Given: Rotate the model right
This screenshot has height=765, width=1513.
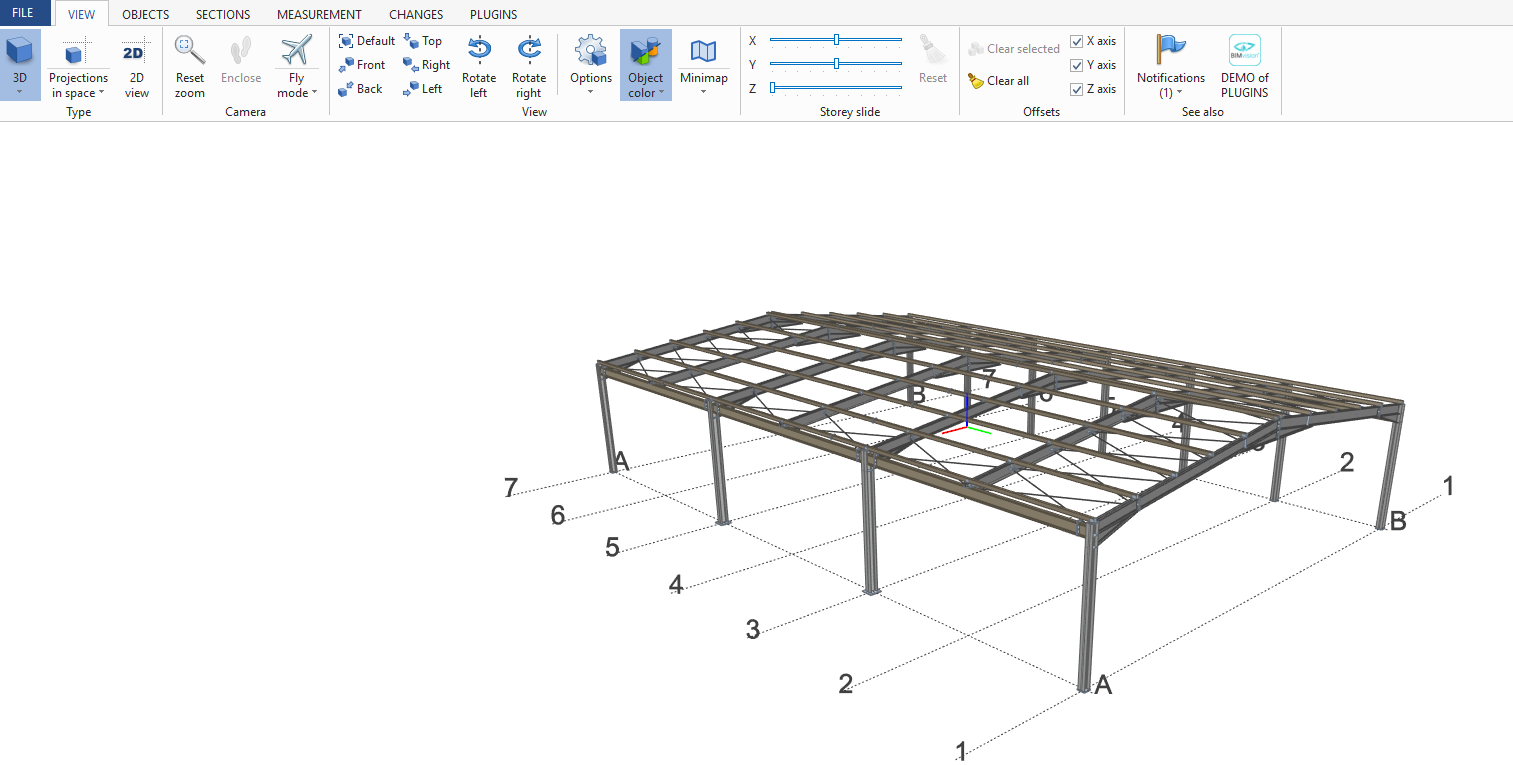Looking at the screenshot, I should coord(529,66).
